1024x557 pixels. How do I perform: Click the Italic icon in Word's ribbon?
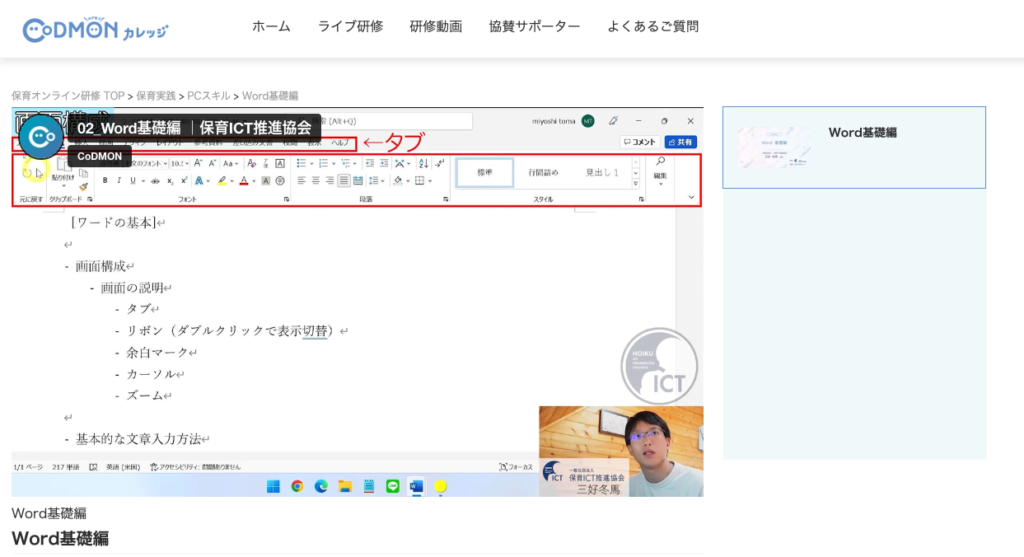(119, 181)
